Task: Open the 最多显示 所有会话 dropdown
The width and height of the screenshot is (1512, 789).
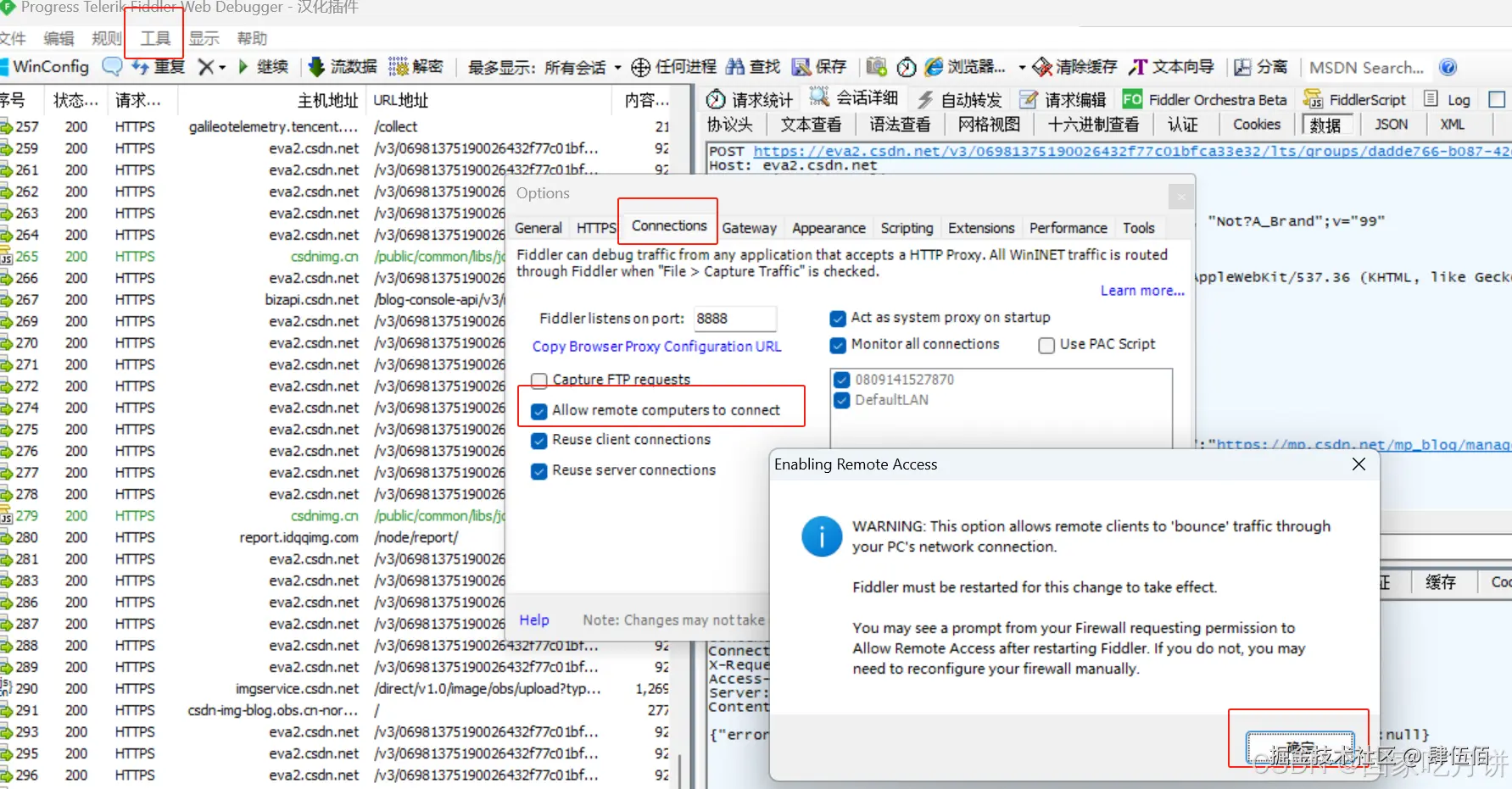Action: 544,67
